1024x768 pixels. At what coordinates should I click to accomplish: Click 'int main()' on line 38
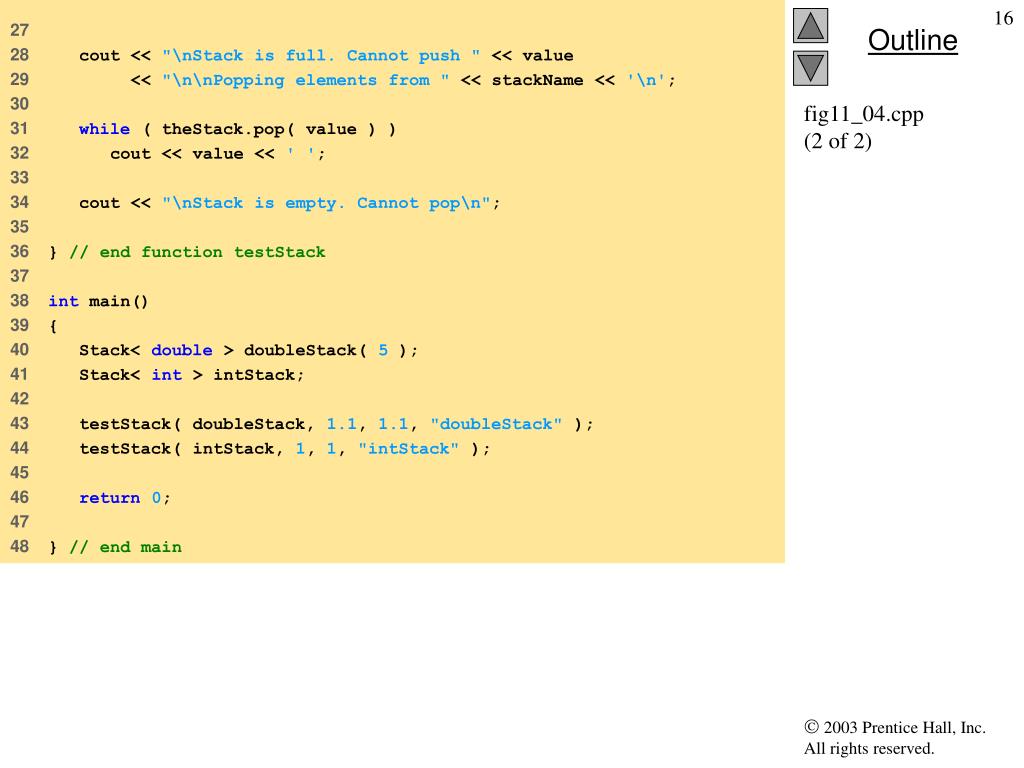[99, 301]
